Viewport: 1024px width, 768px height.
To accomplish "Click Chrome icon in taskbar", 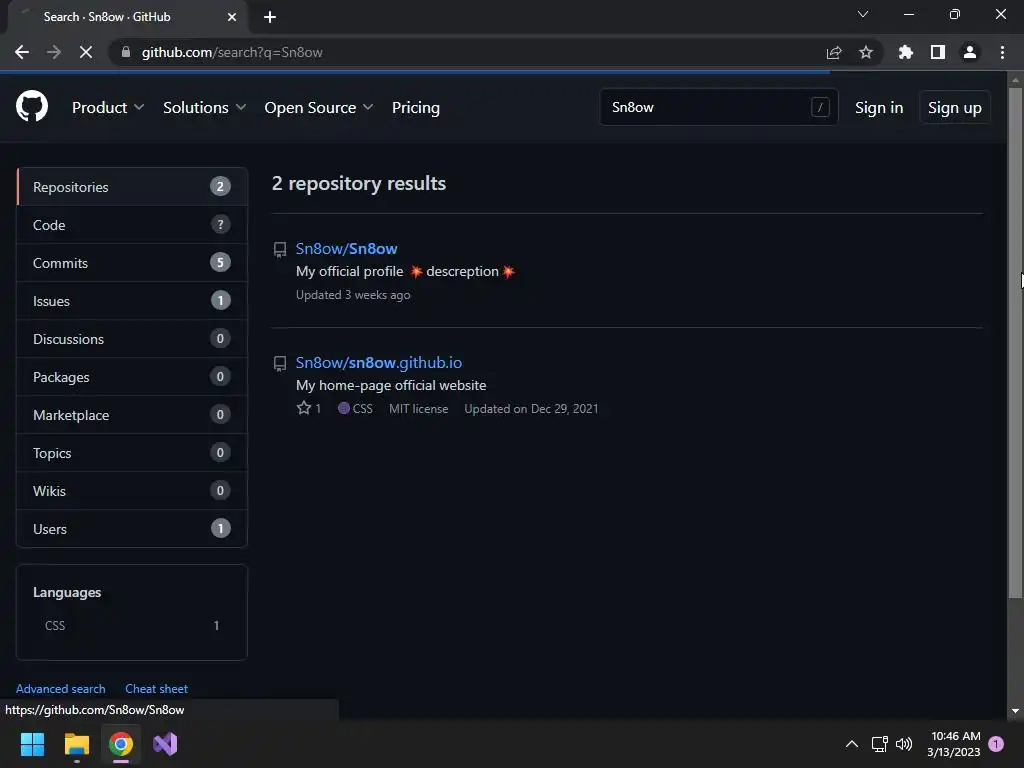I will 121,744.
